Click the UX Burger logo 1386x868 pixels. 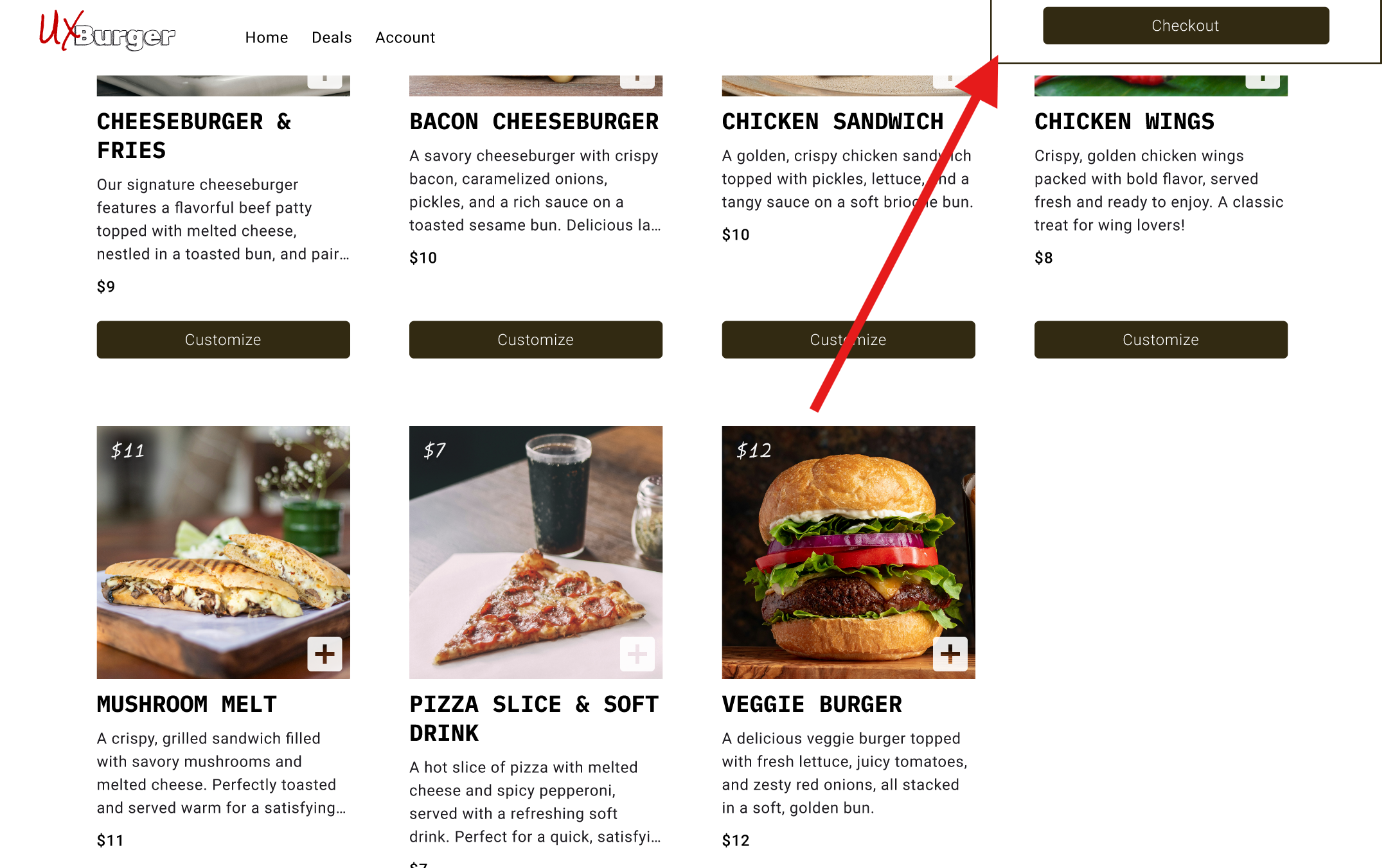click(107, 31)
